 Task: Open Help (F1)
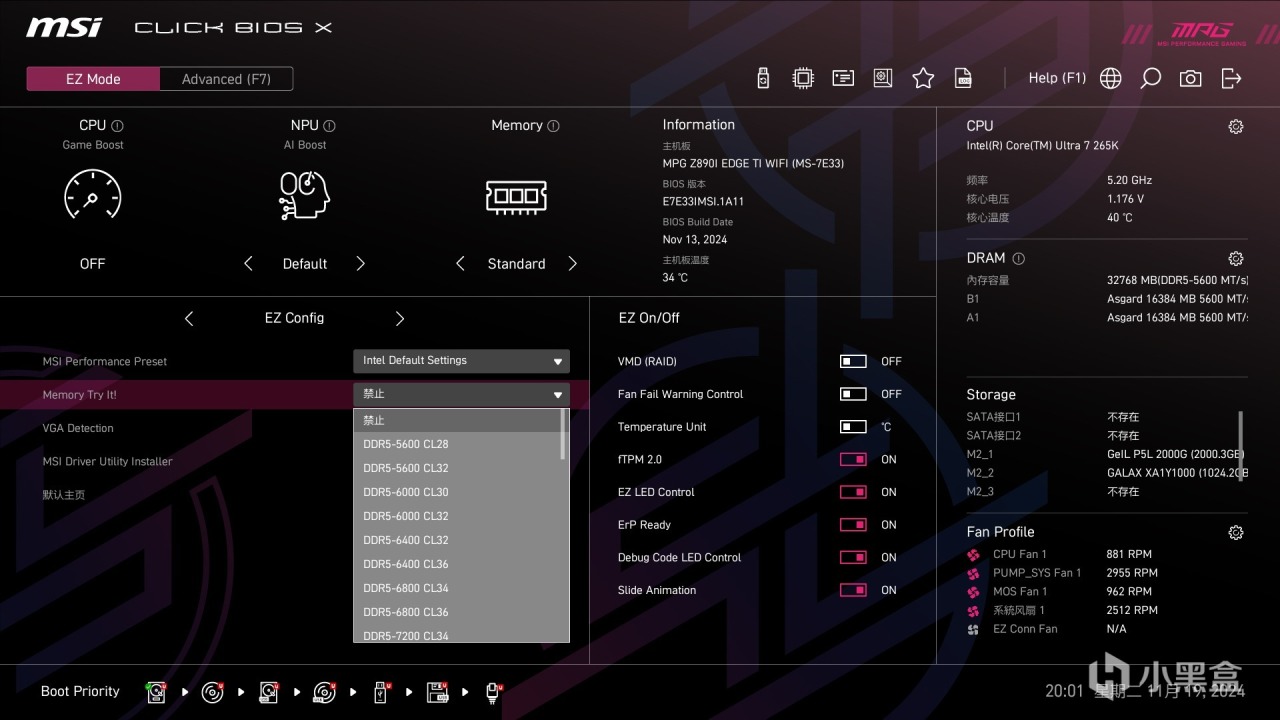1057,78
